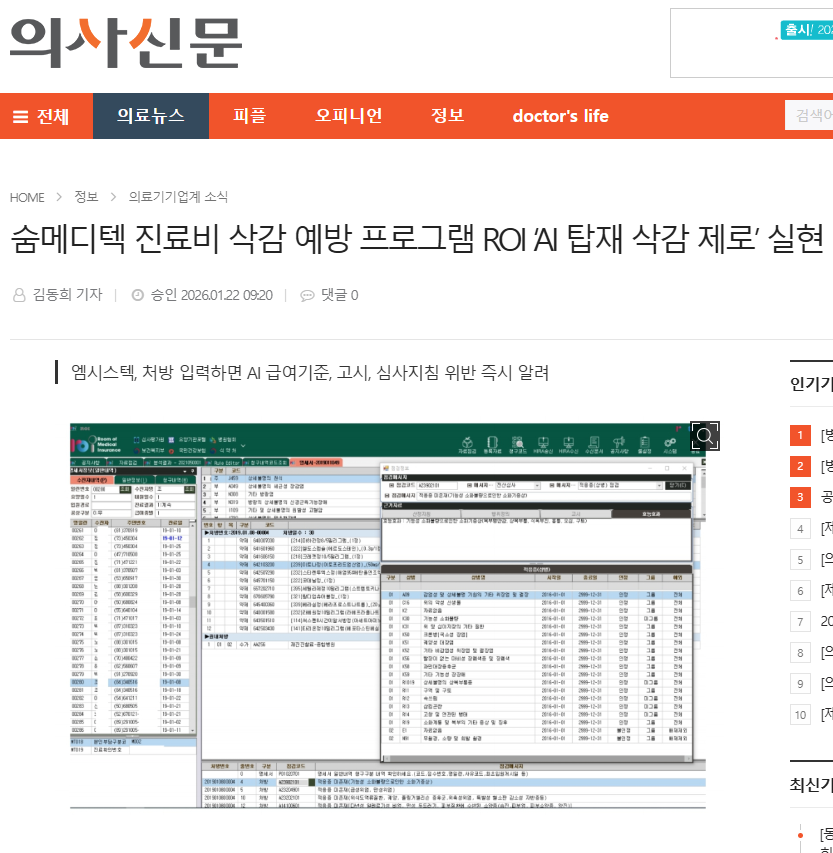Go to the 피플 menu item

[249, 116]
